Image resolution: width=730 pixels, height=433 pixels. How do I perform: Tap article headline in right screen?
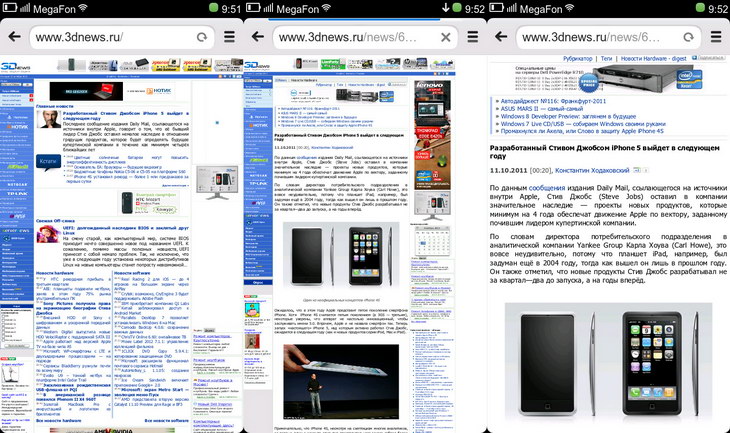click(x=604, y=152)
